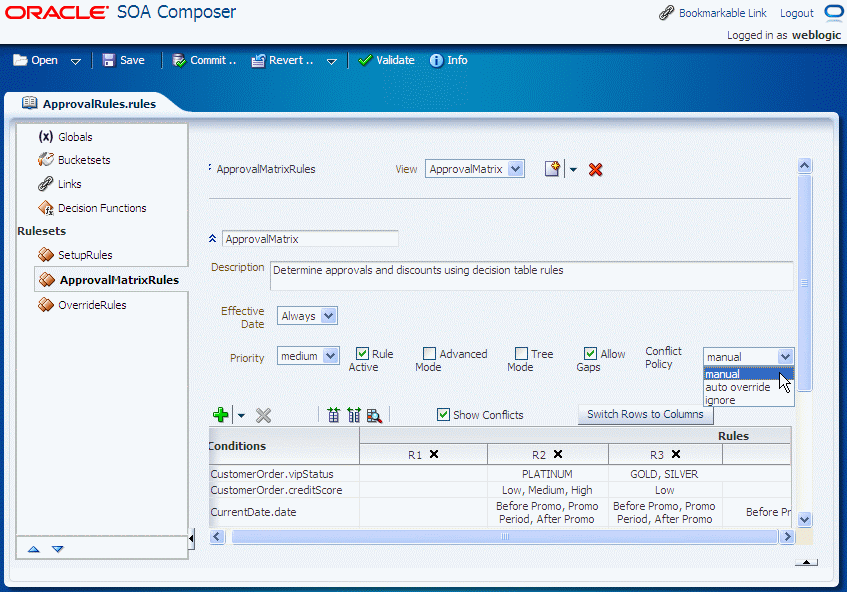Viewport: 847px width, 592px height.
Task: Open the Conflict Policy dropdown
Action: [x=749, y=357]
